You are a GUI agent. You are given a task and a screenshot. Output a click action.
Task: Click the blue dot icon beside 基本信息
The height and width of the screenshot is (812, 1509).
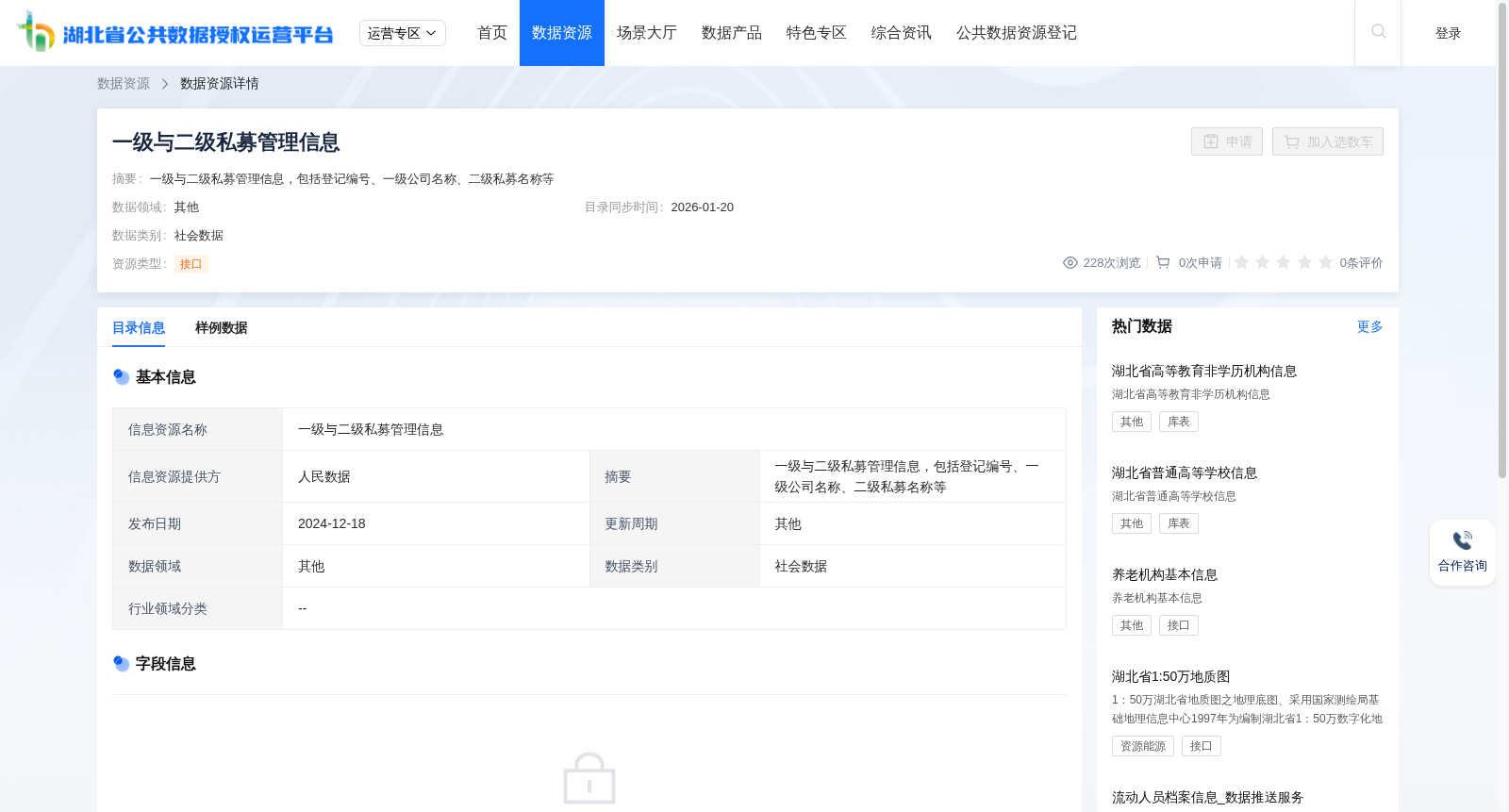click(121, 377)
